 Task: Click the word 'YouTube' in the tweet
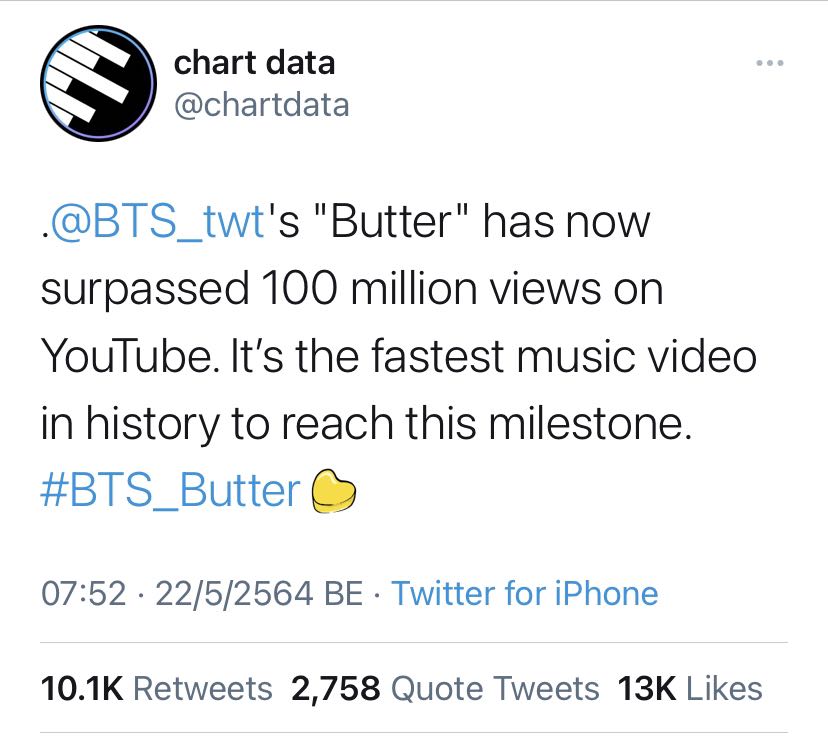pyautogui.click(x=122, y=357)
